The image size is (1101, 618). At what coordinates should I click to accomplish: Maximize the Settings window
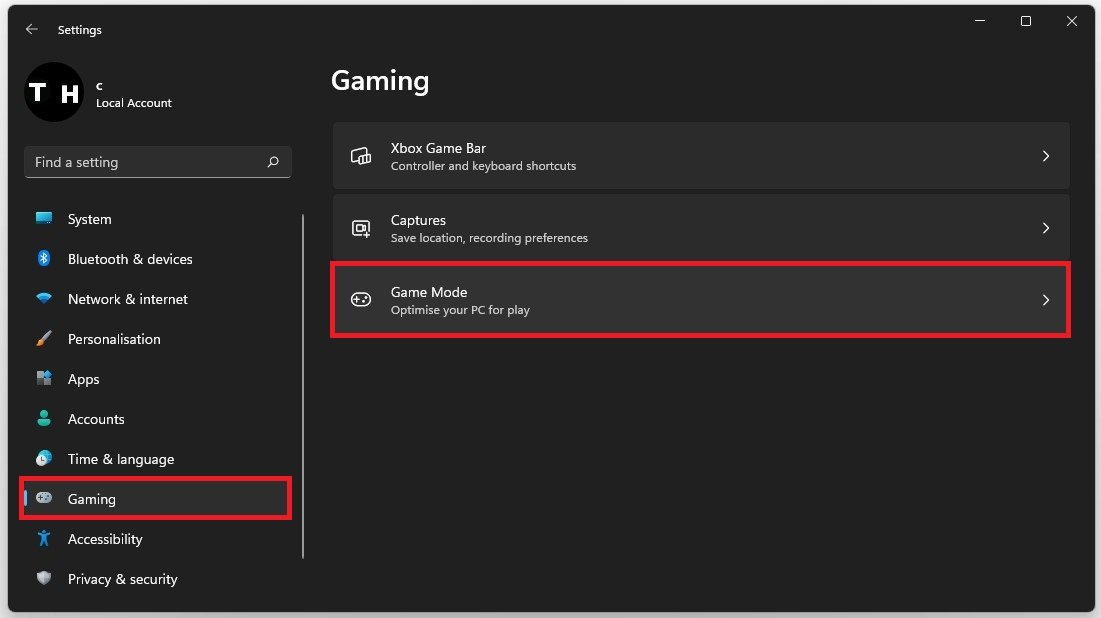coord(1026,21)
